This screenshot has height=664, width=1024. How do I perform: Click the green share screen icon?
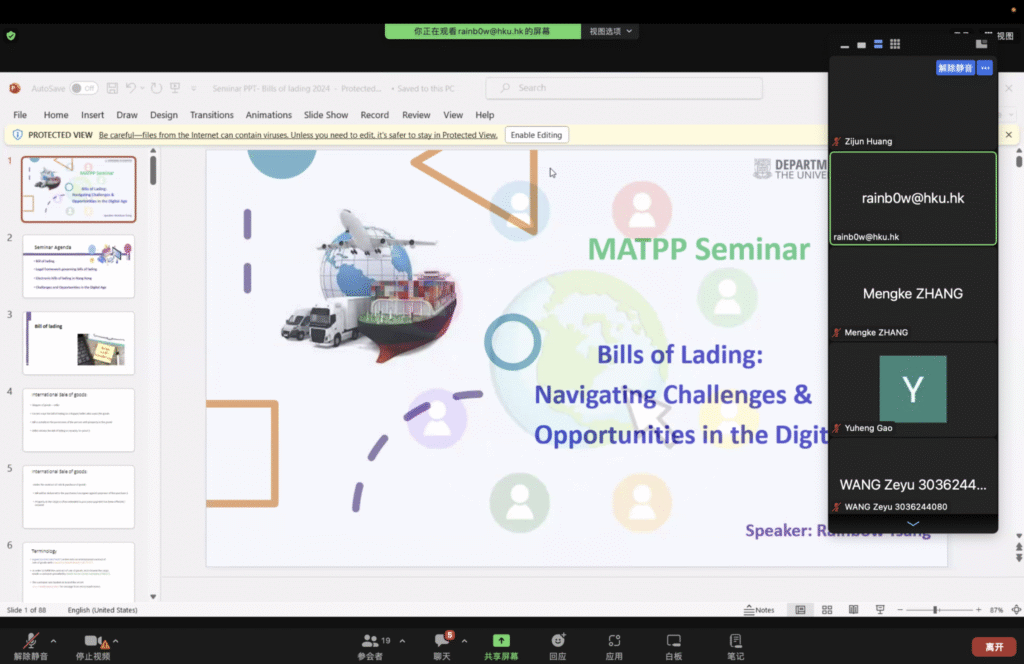pos(501,641)
